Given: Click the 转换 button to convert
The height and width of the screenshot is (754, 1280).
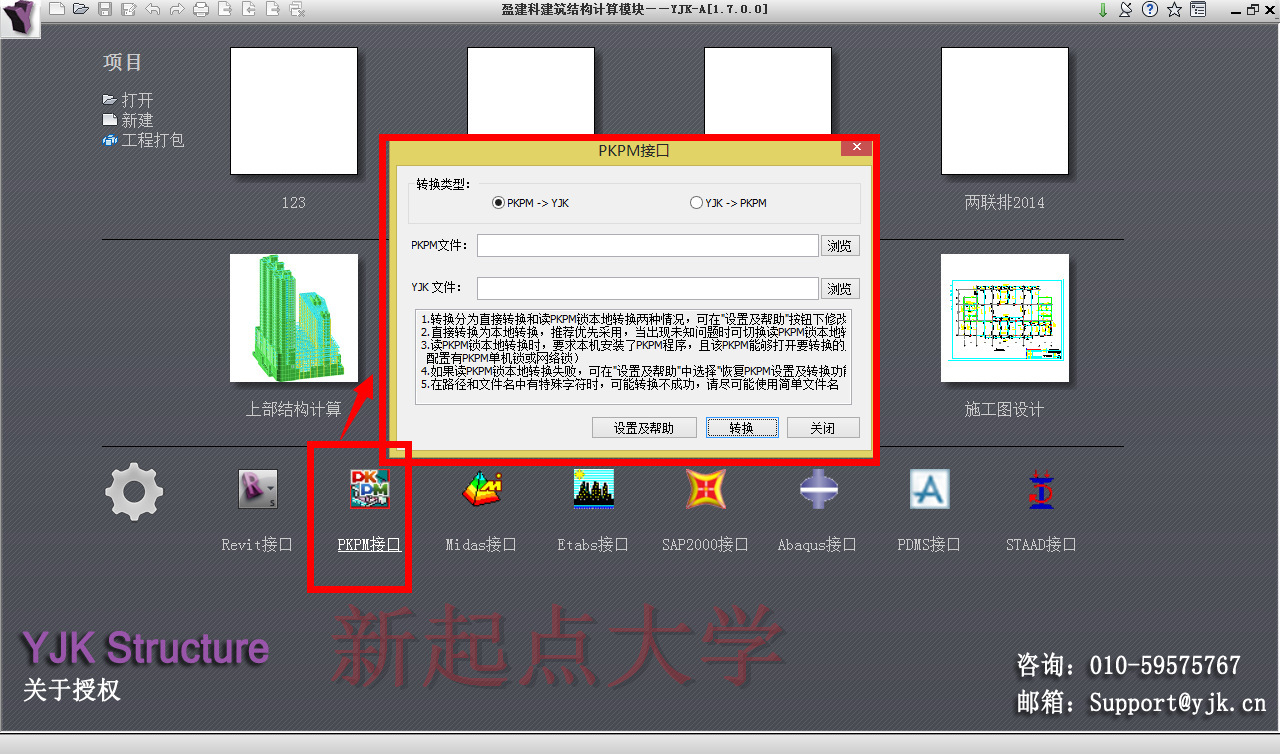Looking at the screenshot, I should coord(742,427).
